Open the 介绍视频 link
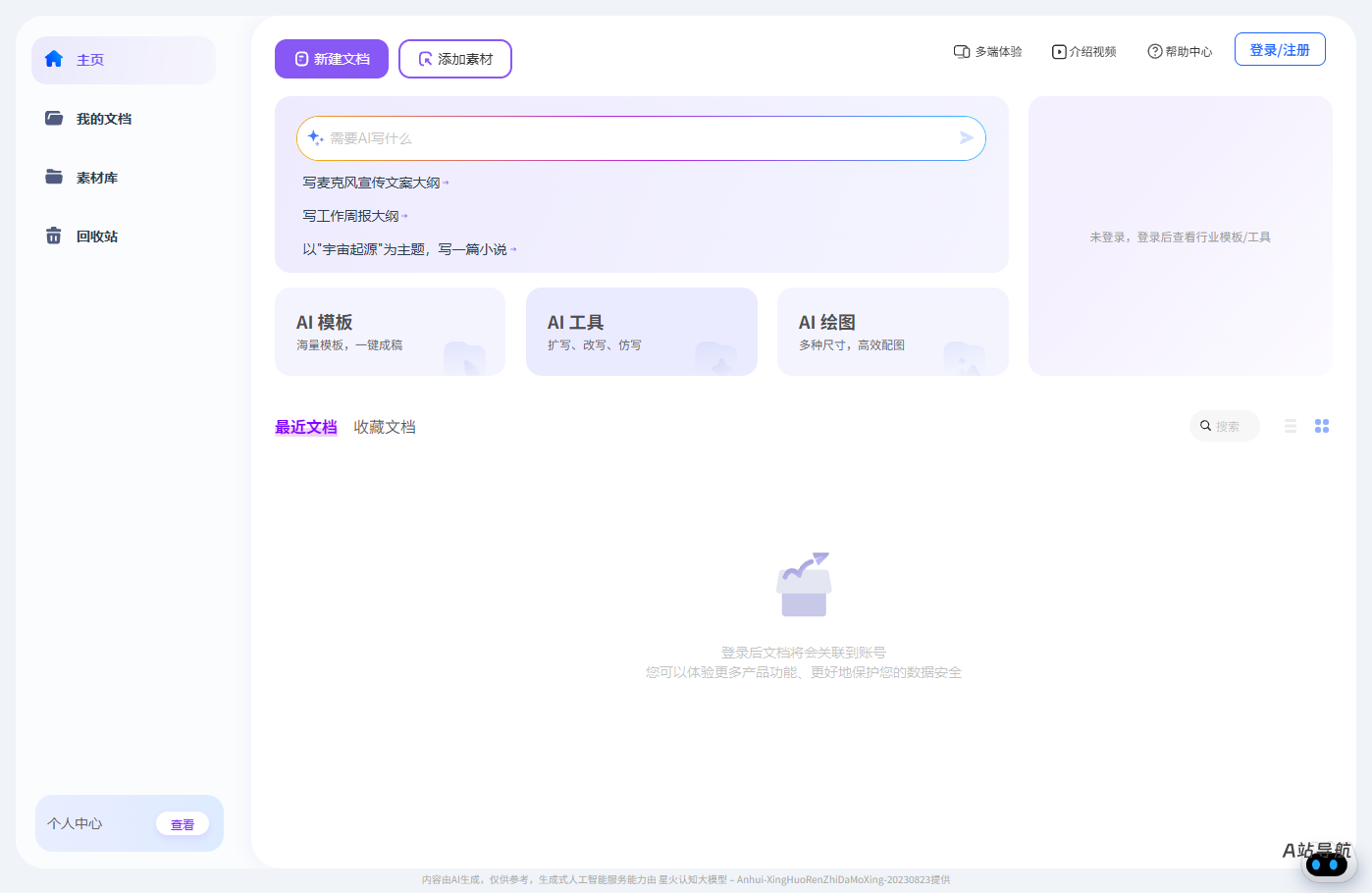Image resolution: width=1372 pixels, height=893 pixels. [x=1083, y=51]
